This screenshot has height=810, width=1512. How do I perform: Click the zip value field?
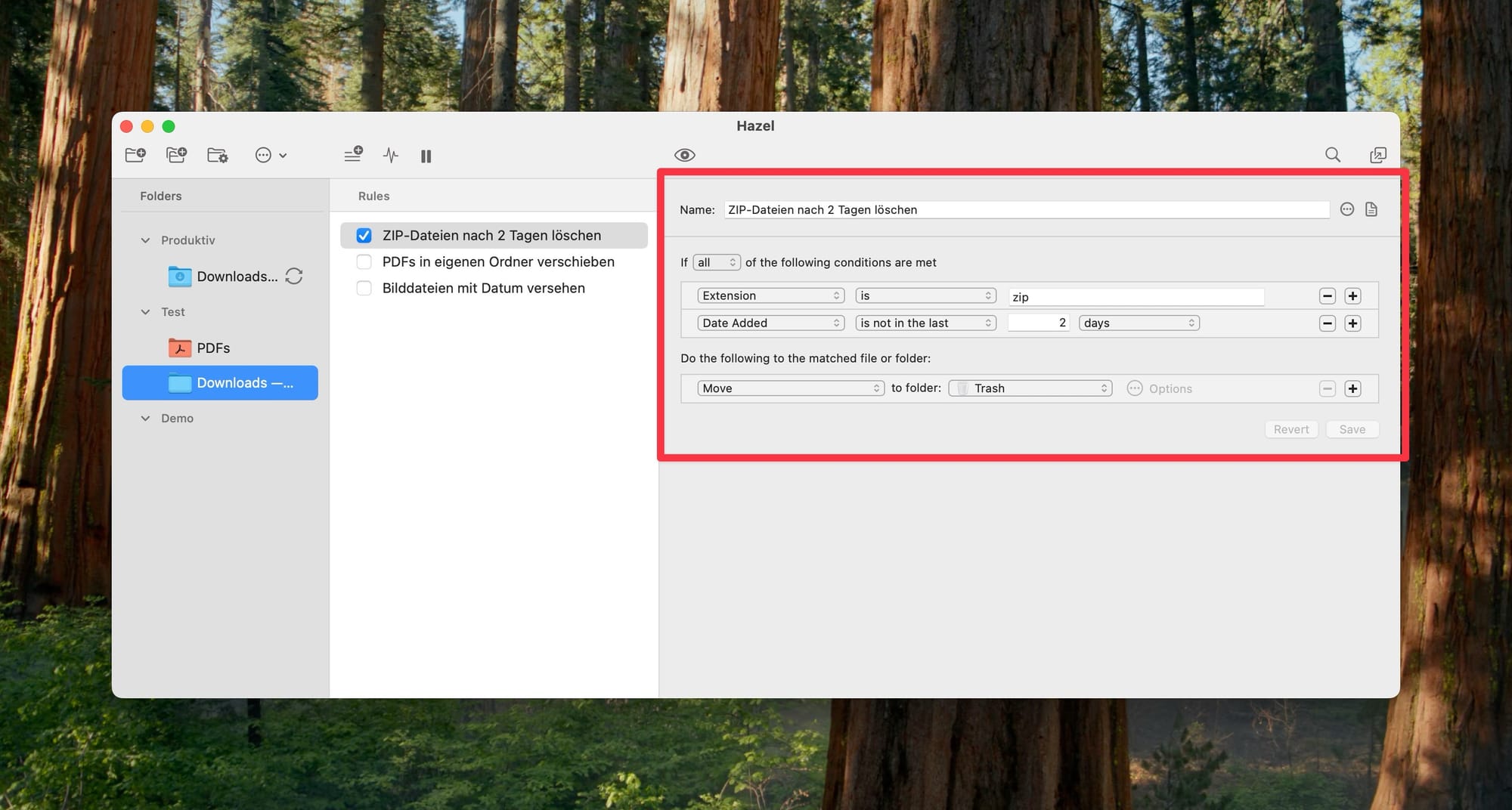pos(1136,296)
